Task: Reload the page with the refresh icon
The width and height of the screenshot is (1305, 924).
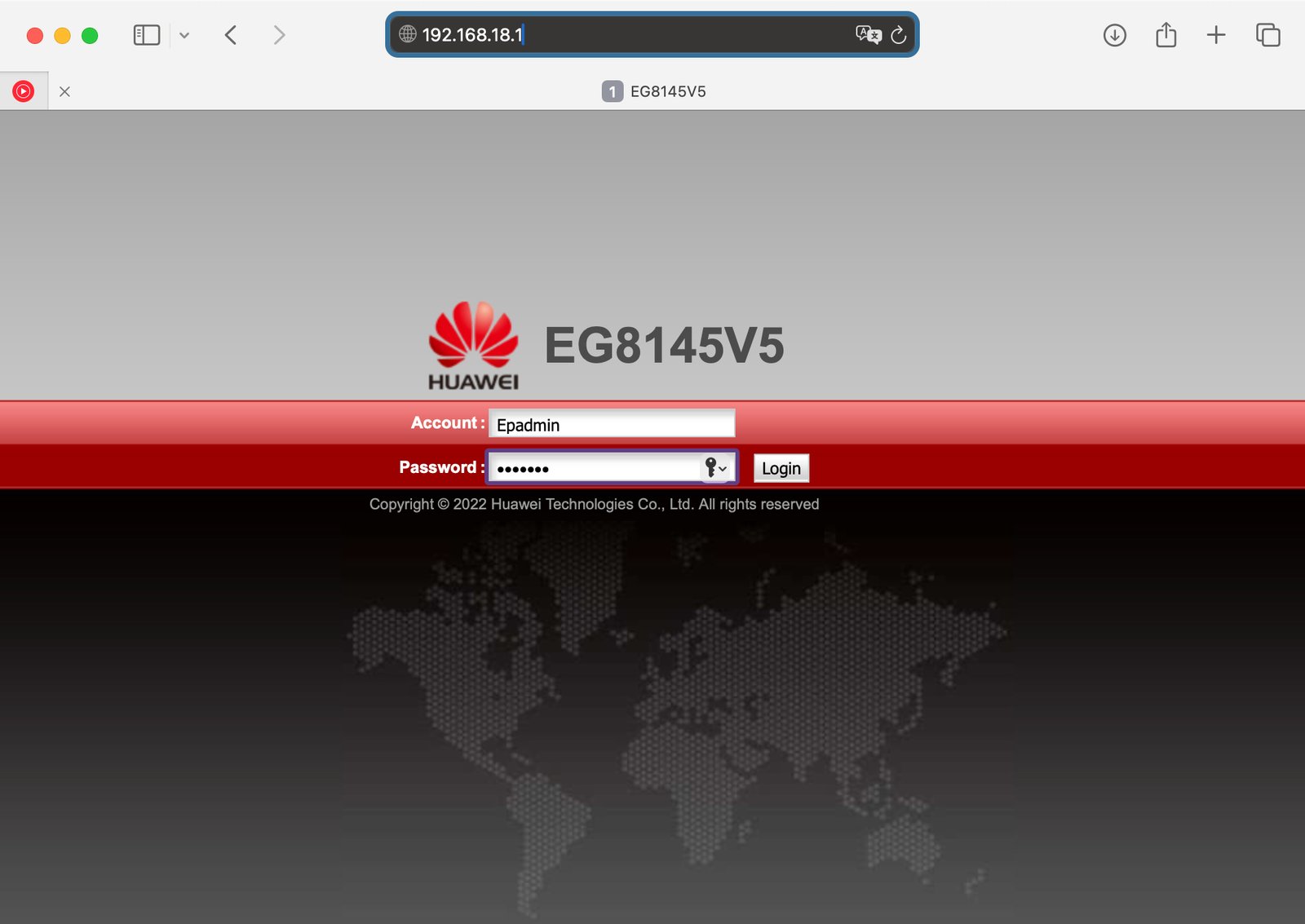Action: pos(899,35)
